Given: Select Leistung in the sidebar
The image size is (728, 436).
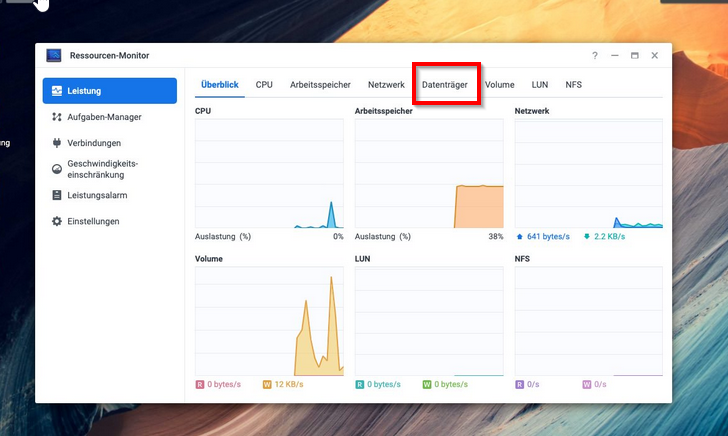Looking at the screenshot, I should [110, 91].
